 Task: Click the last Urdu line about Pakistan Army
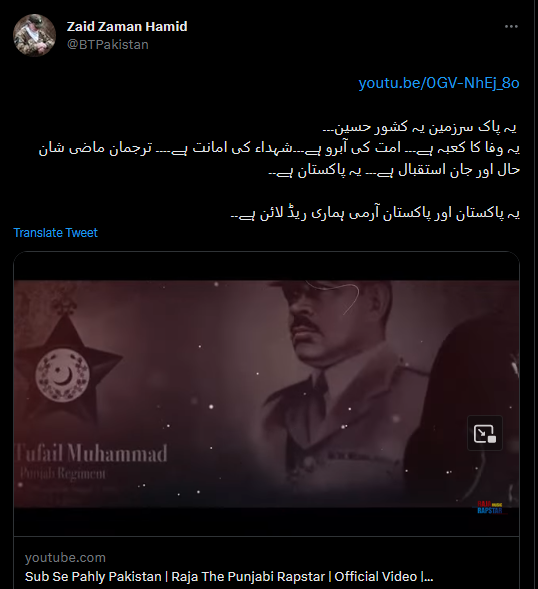coord(375,213)
